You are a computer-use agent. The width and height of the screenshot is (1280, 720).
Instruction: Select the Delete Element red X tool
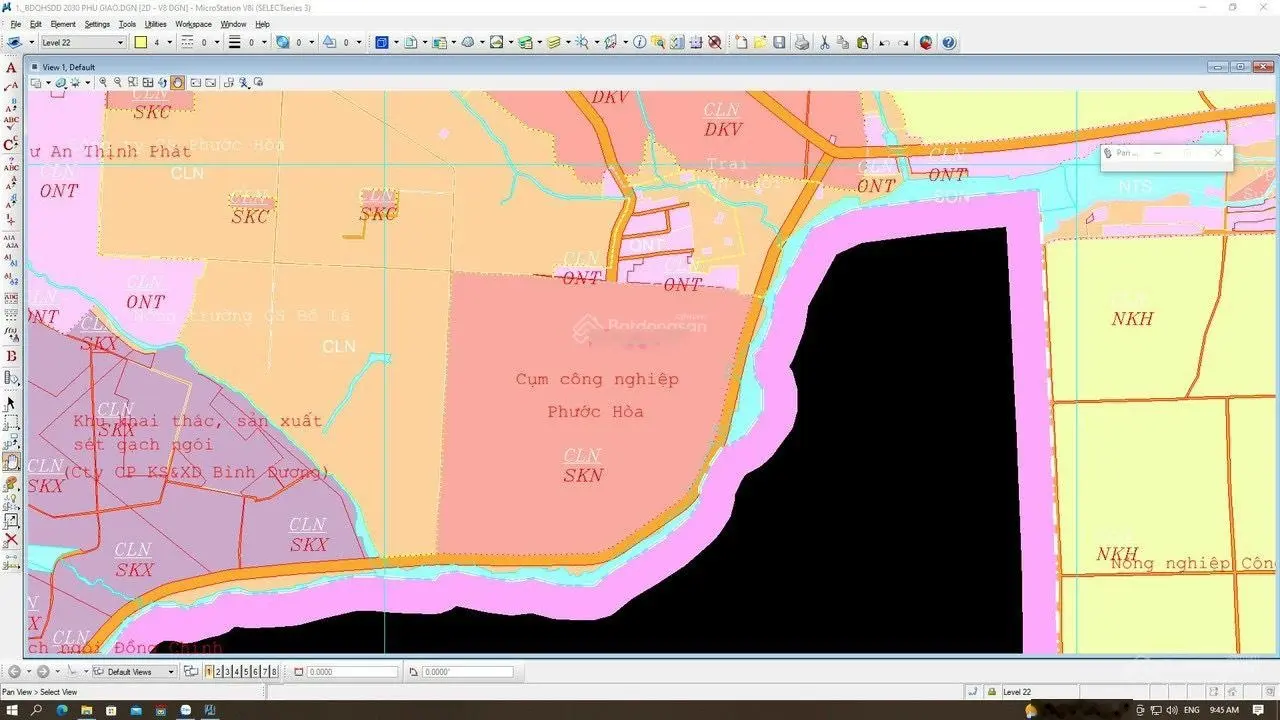tap(11, 539)
